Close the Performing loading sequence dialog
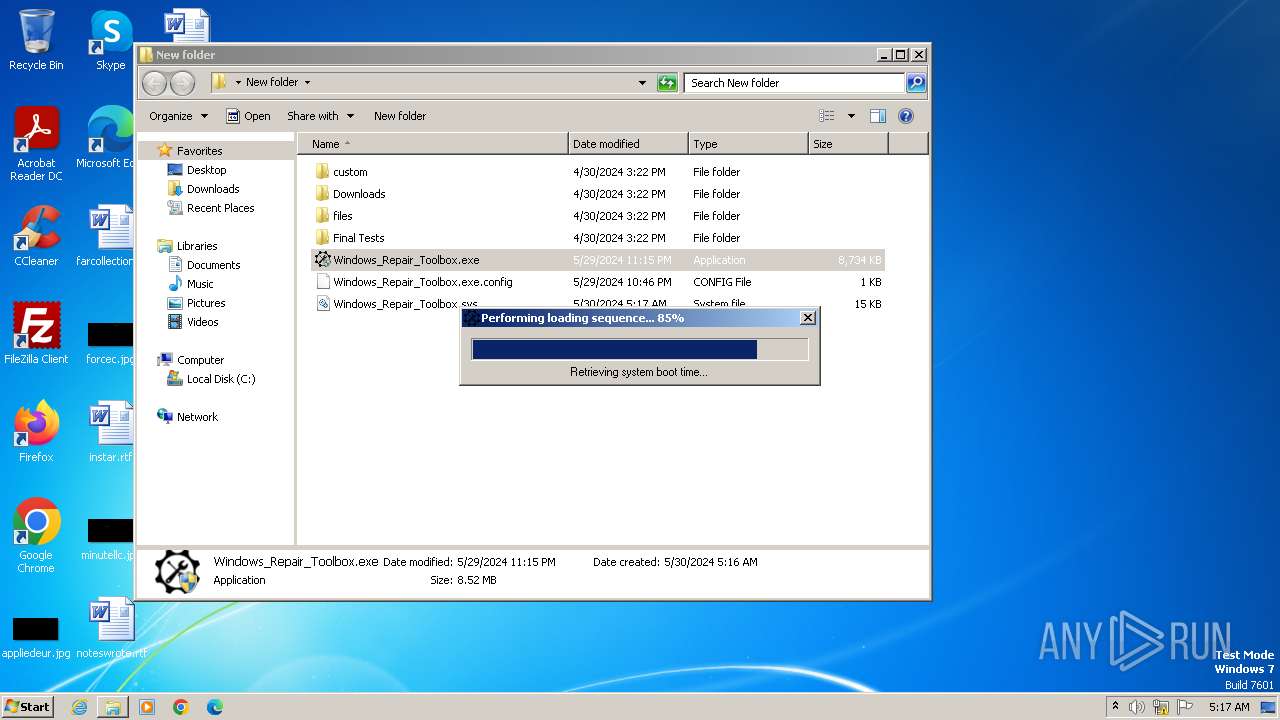The height and width of the screenshot is (720, 1280). pyautogui.click(x=808, y=318)
